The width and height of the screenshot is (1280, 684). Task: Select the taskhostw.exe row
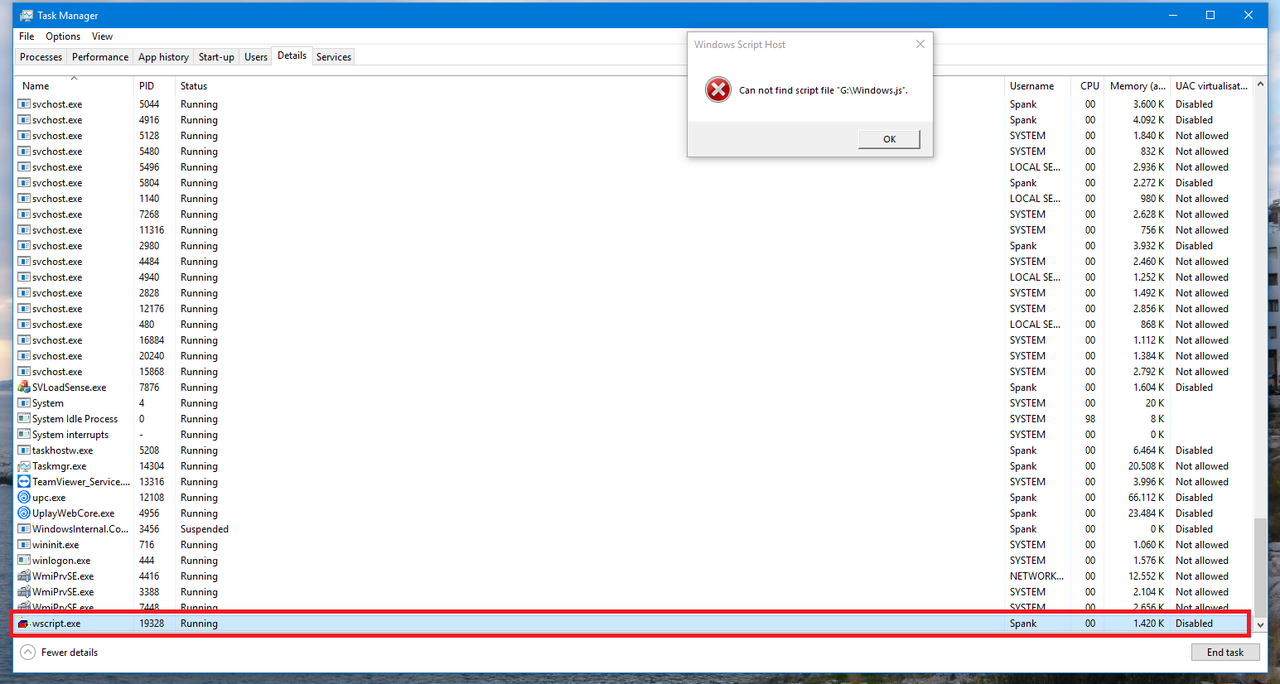point(633,450)
